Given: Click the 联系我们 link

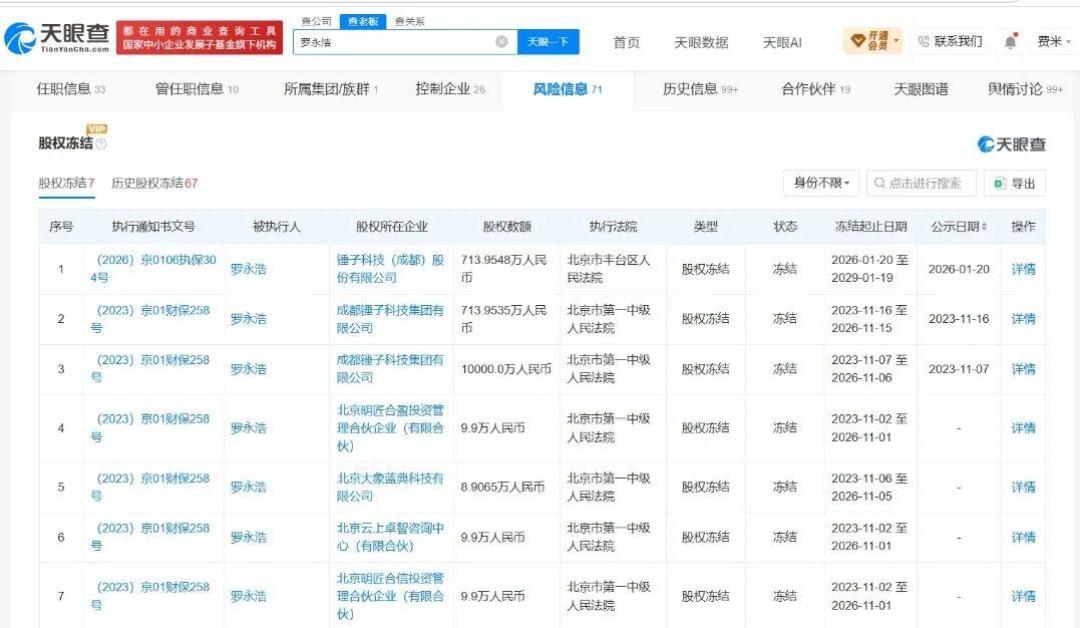Looking at the screenshot, I should coord(950,41).
